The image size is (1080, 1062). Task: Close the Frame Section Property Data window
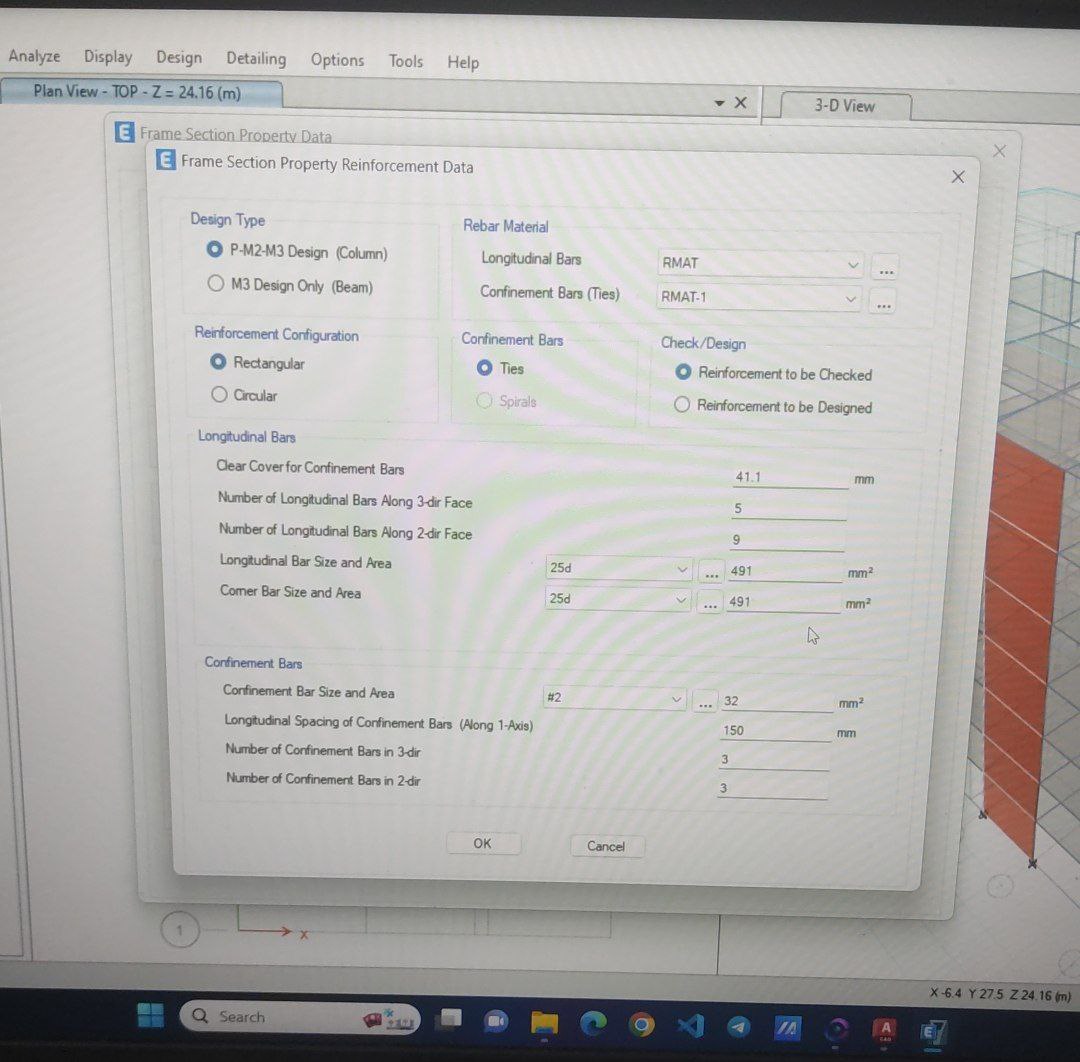1000,151
